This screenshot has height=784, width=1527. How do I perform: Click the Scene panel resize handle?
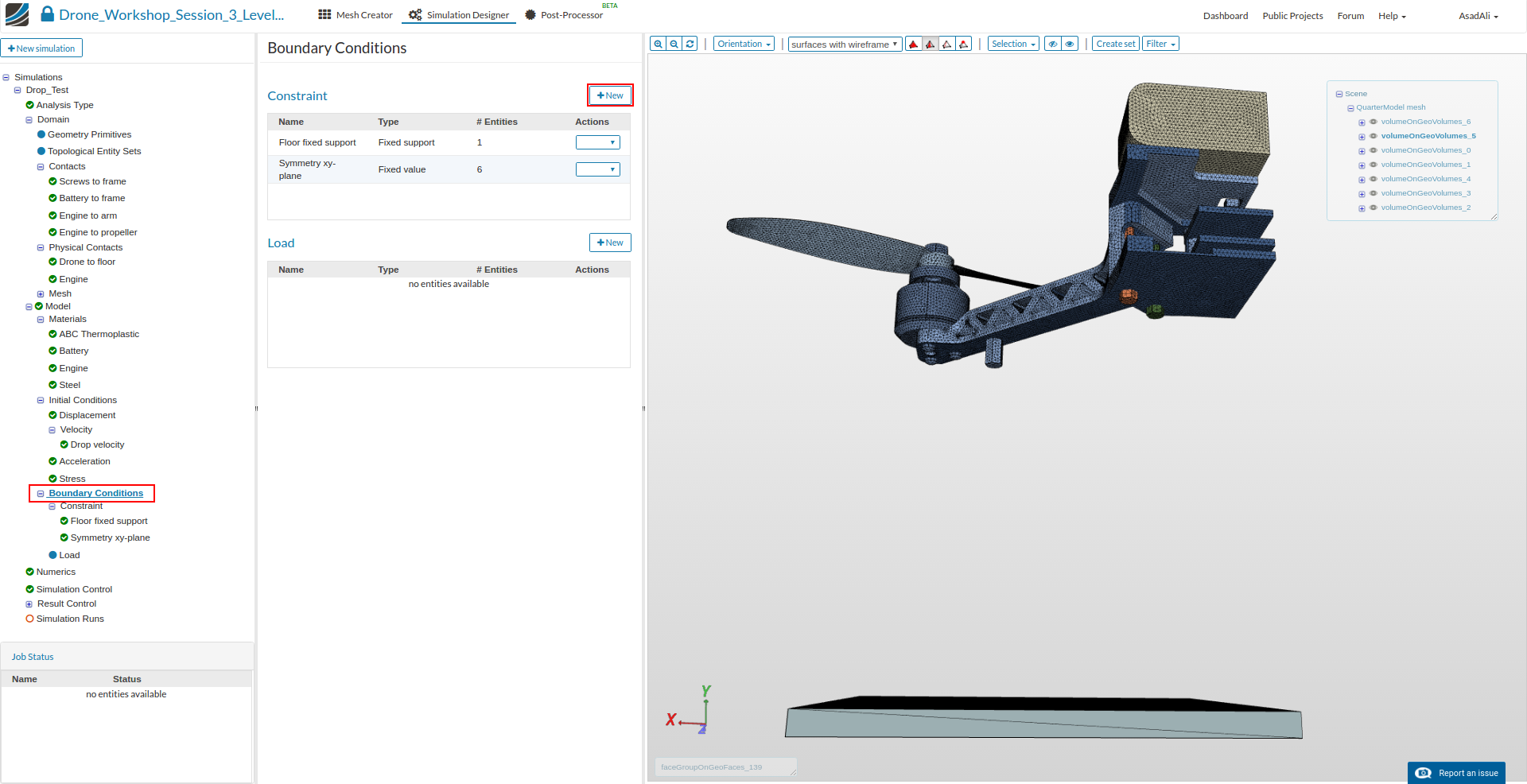tap(1494, 216)
